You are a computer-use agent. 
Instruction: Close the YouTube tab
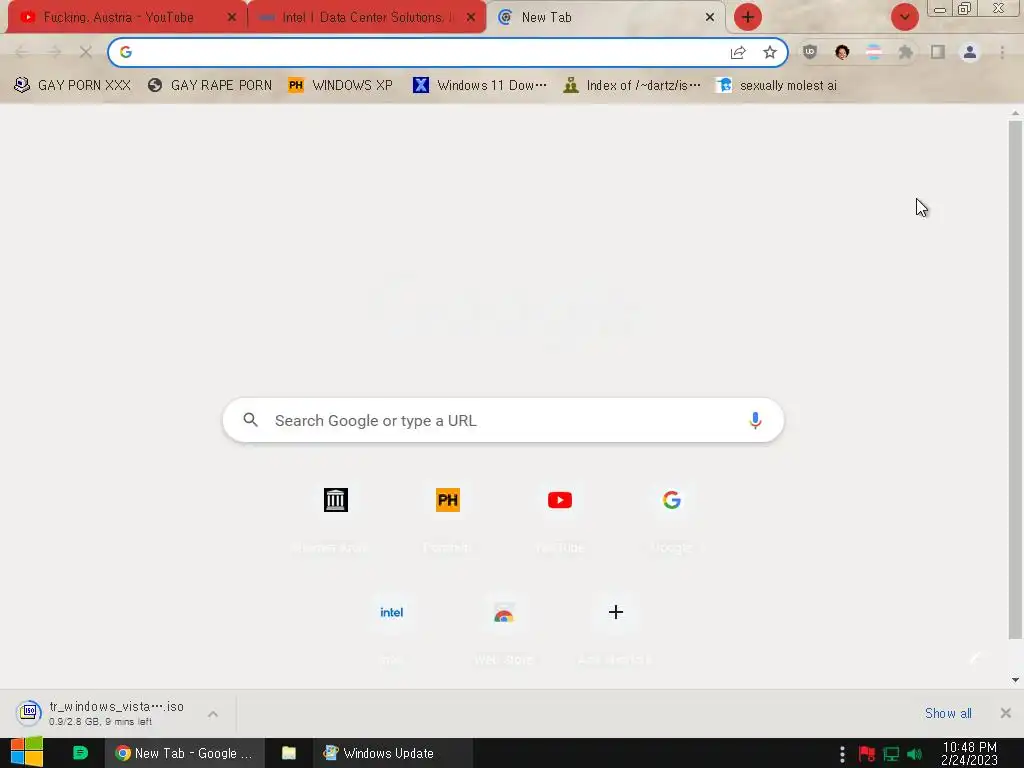pos(231,18)
